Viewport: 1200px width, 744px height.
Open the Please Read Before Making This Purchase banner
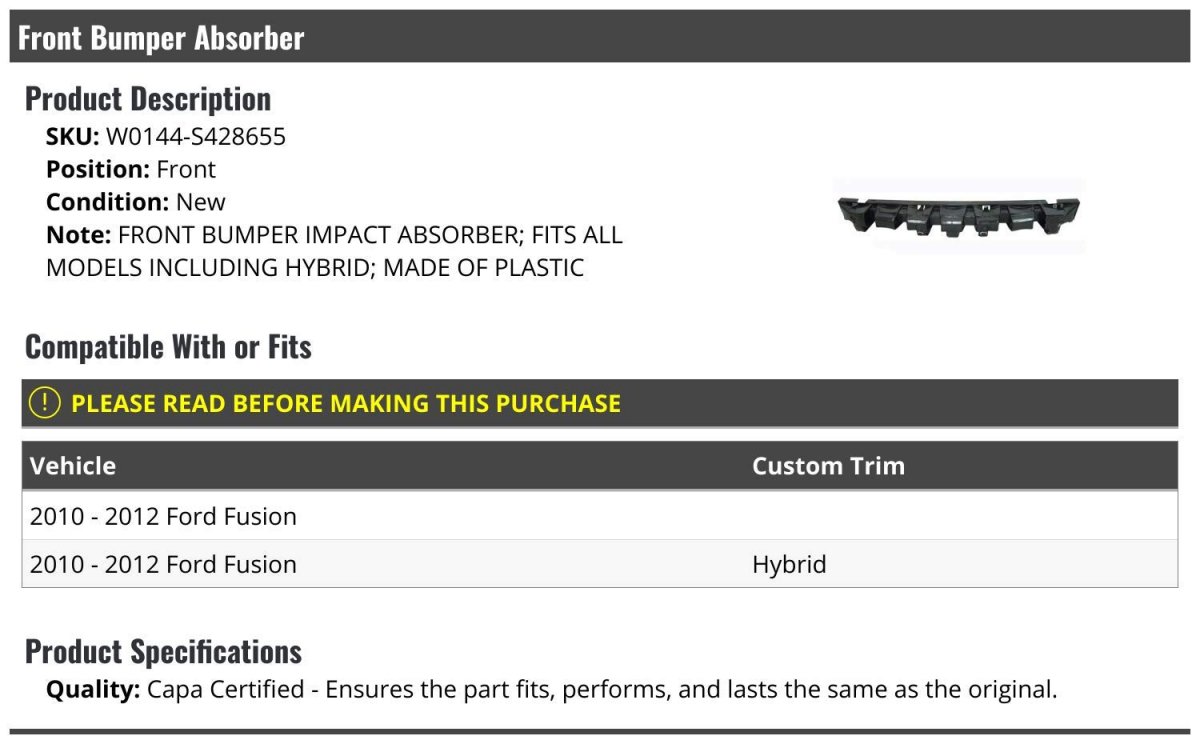600,403
